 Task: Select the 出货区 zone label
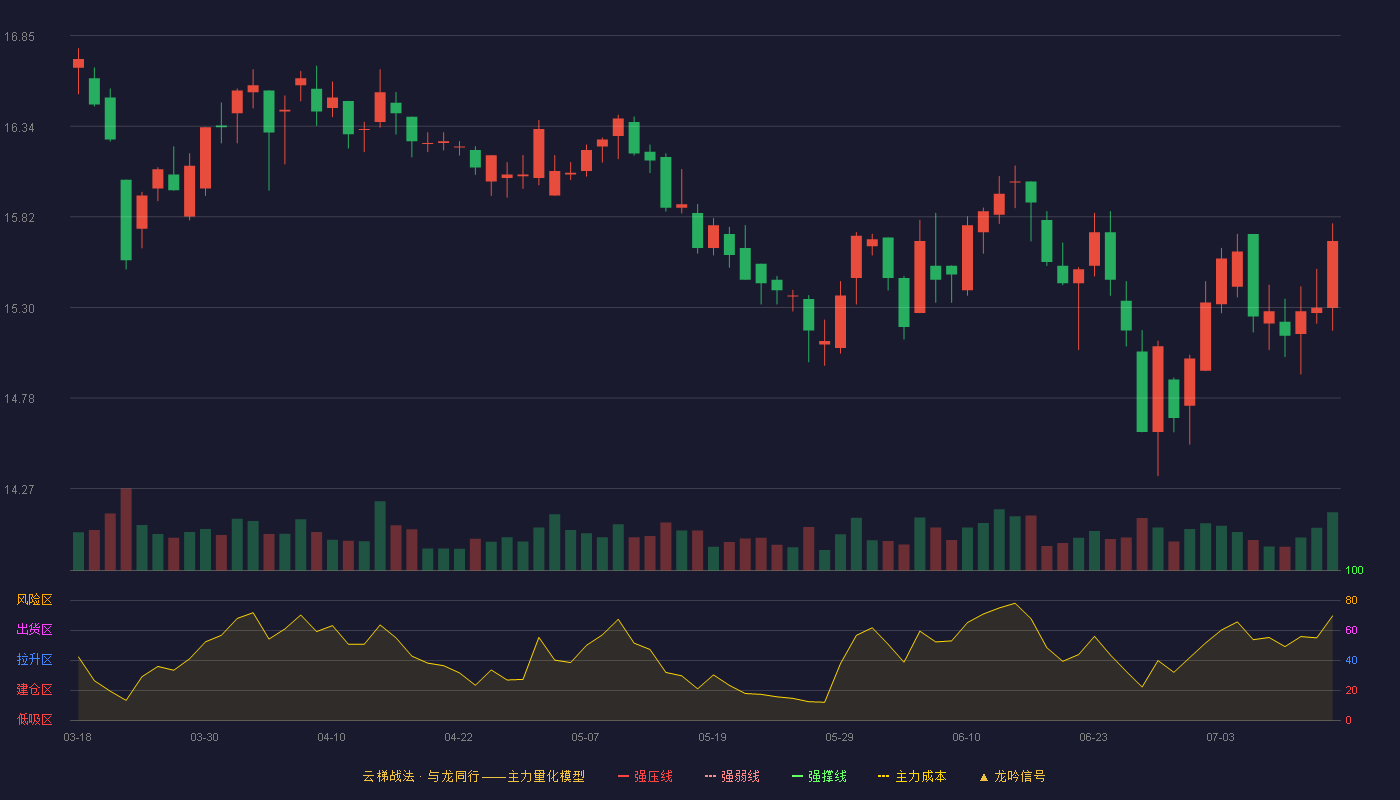(34, 630)
